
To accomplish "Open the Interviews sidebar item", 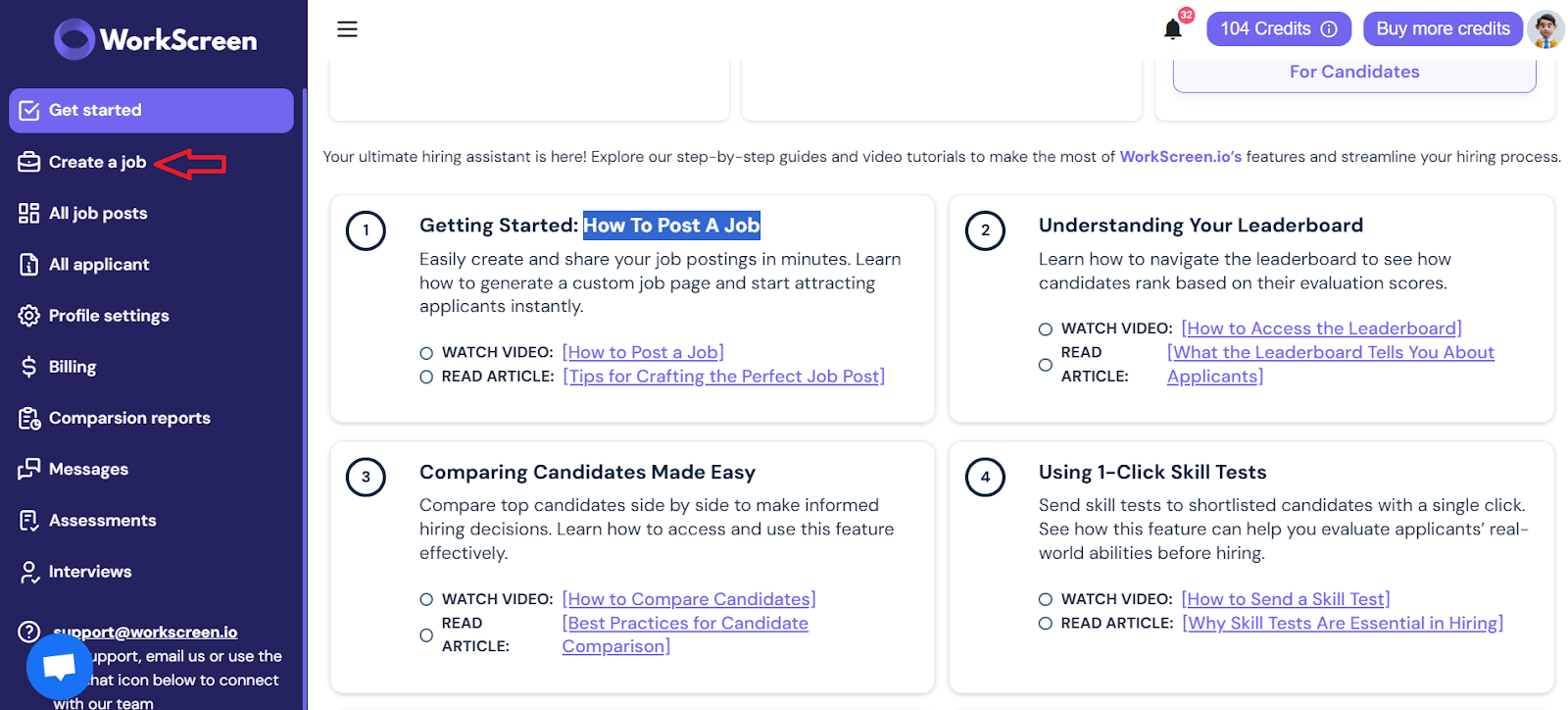I will pos(90,571).
